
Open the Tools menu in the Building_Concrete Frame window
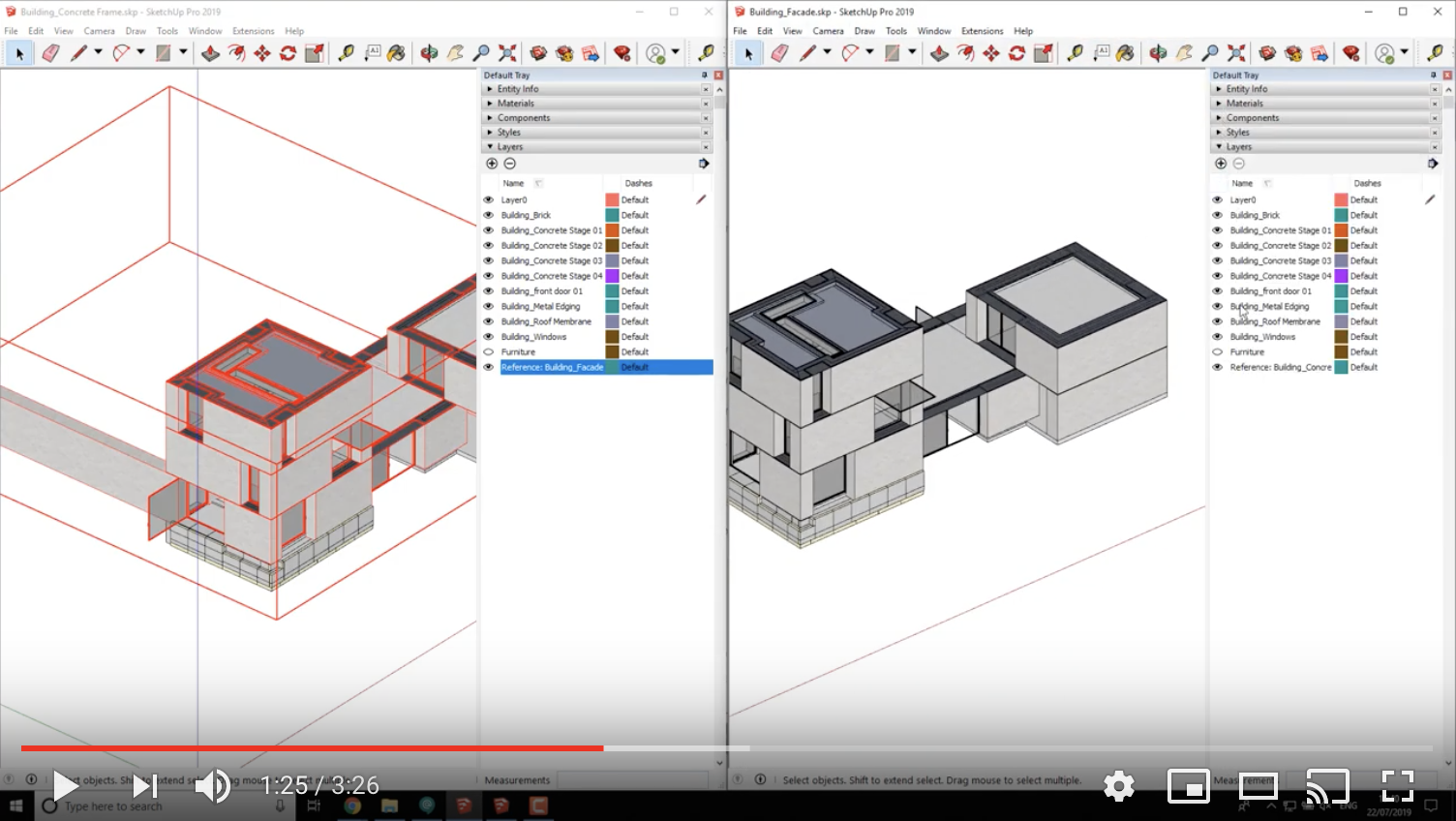click(x=167, y=31)
